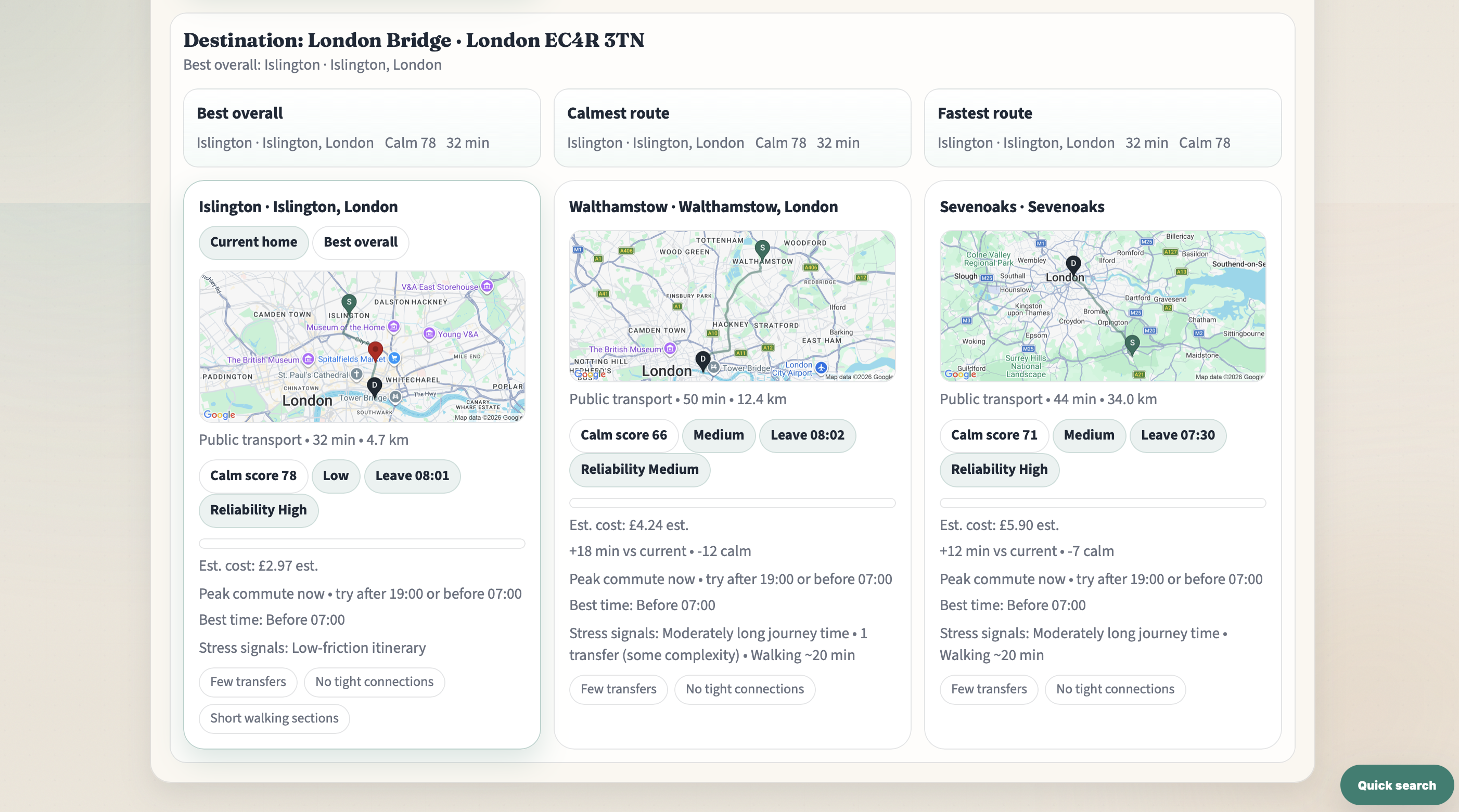Enable the Reliability High chip on Sevenoaks card
This screenshot has width=1459, height=812.
[999, 469]
